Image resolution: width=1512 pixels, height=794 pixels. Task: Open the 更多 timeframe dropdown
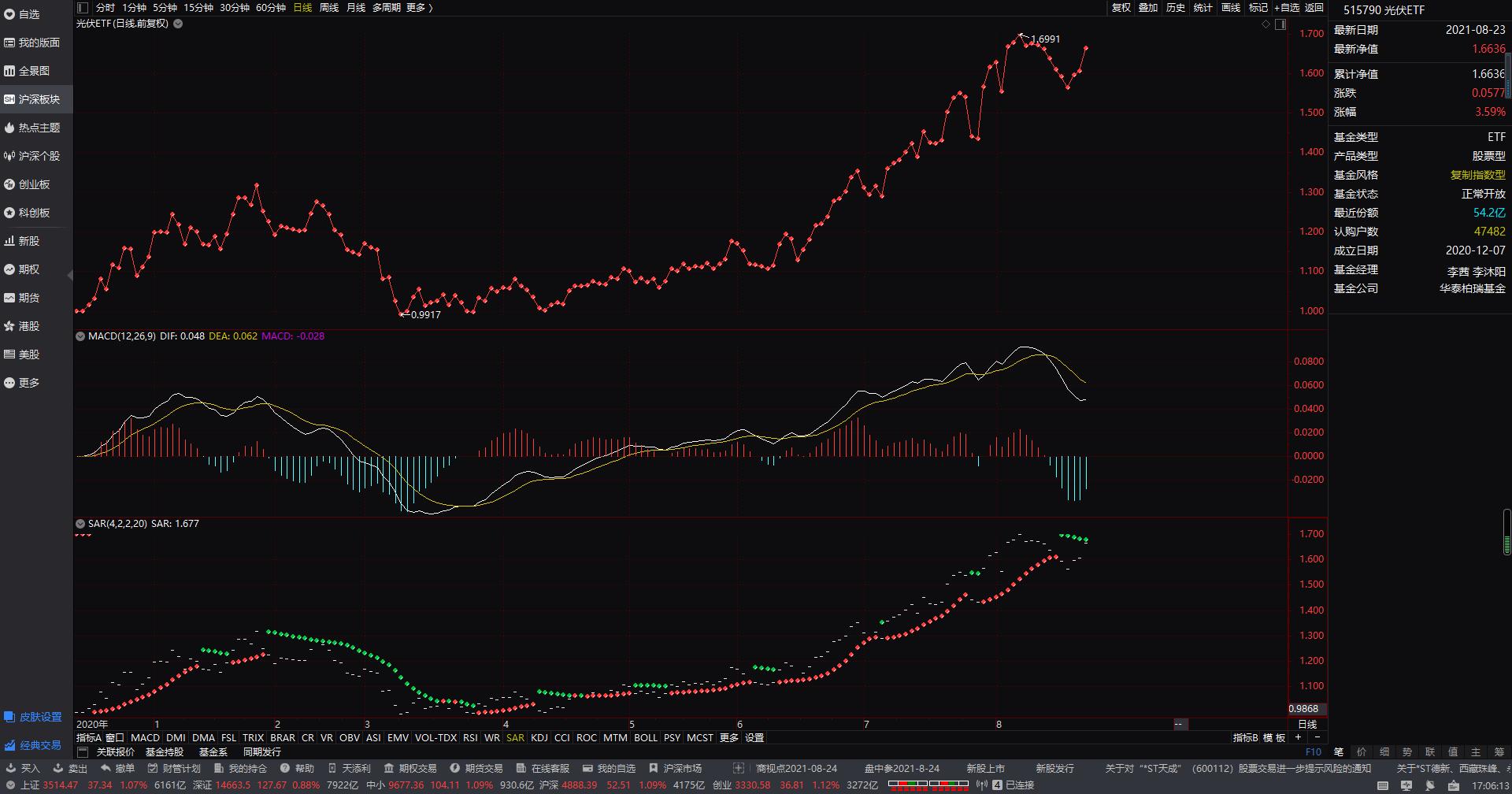point(419,7)
